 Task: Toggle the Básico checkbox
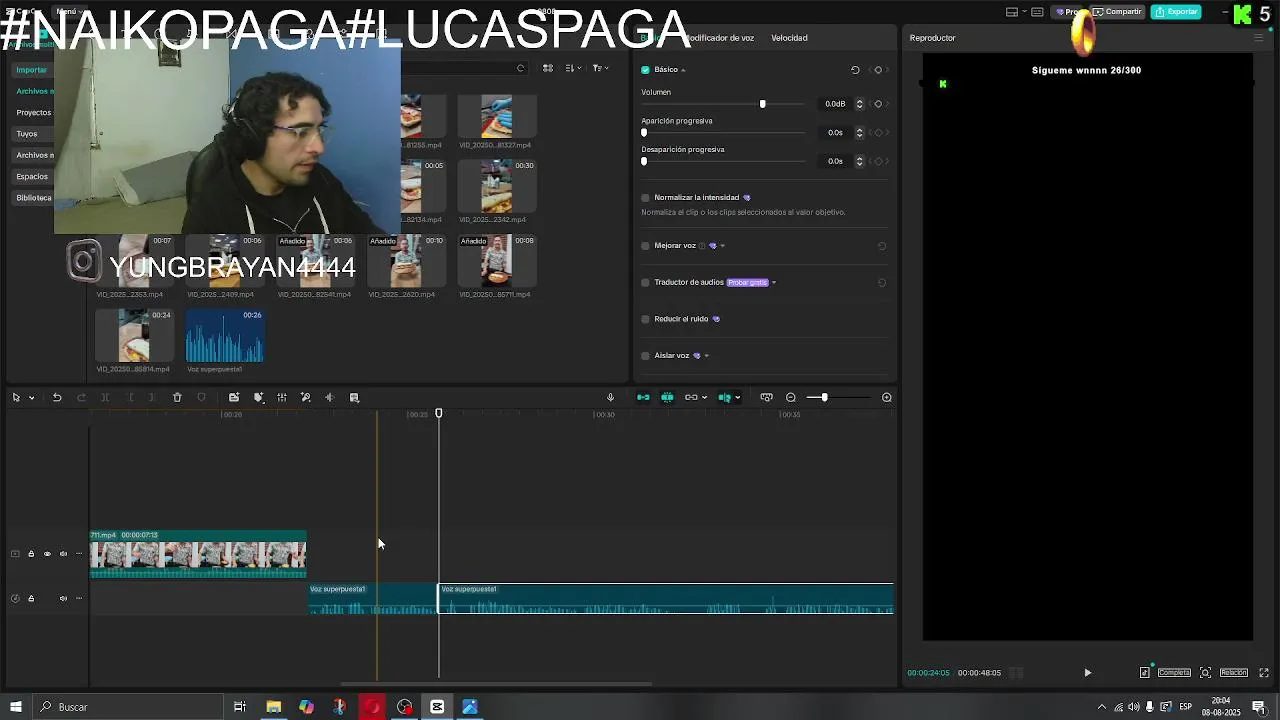pos(645,70)
